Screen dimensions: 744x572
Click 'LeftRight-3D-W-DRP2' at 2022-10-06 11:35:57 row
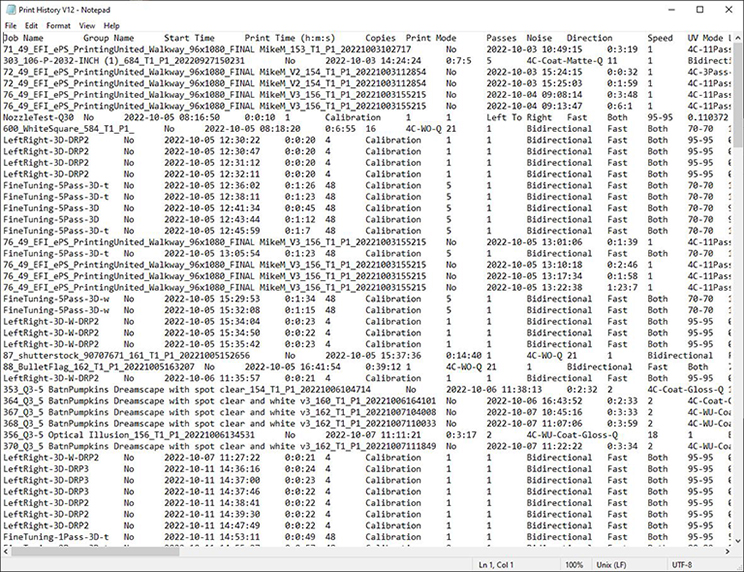51,378
